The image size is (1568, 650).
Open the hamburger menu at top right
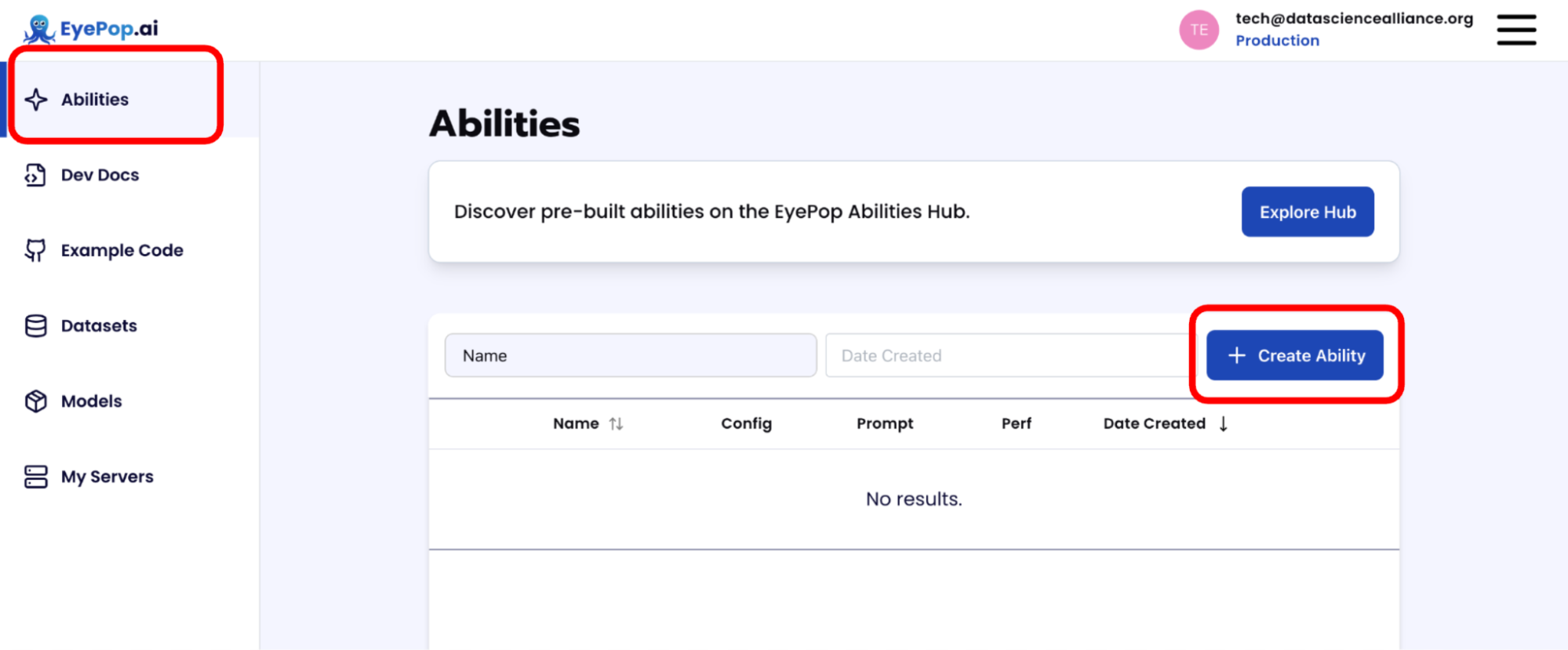(1516, 30)
